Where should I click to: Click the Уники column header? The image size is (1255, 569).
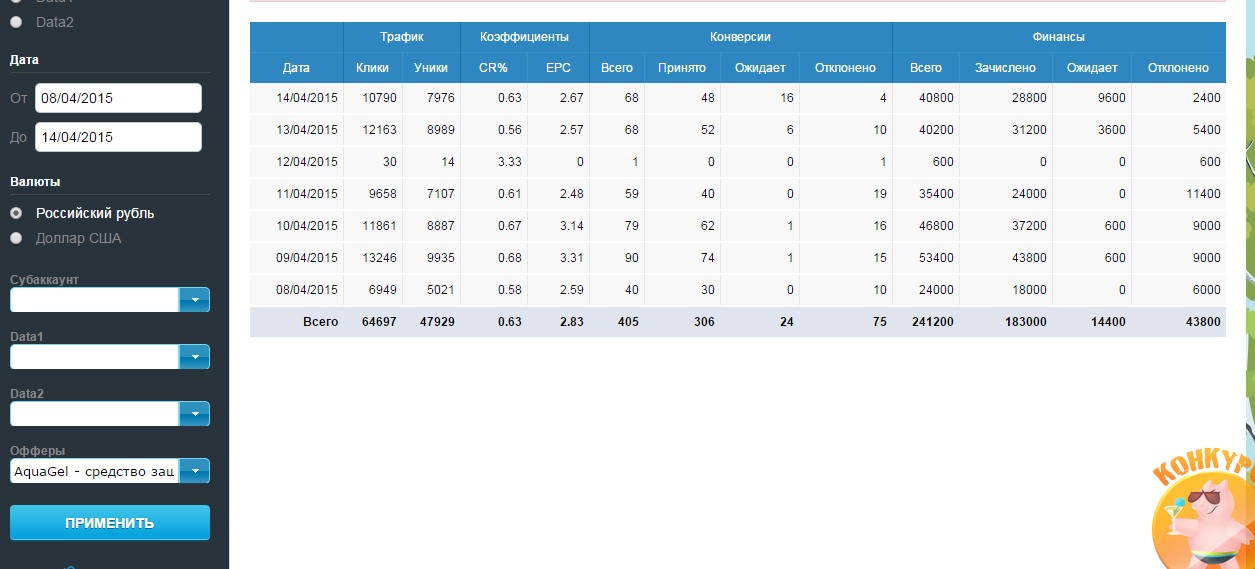pos(431,68)
